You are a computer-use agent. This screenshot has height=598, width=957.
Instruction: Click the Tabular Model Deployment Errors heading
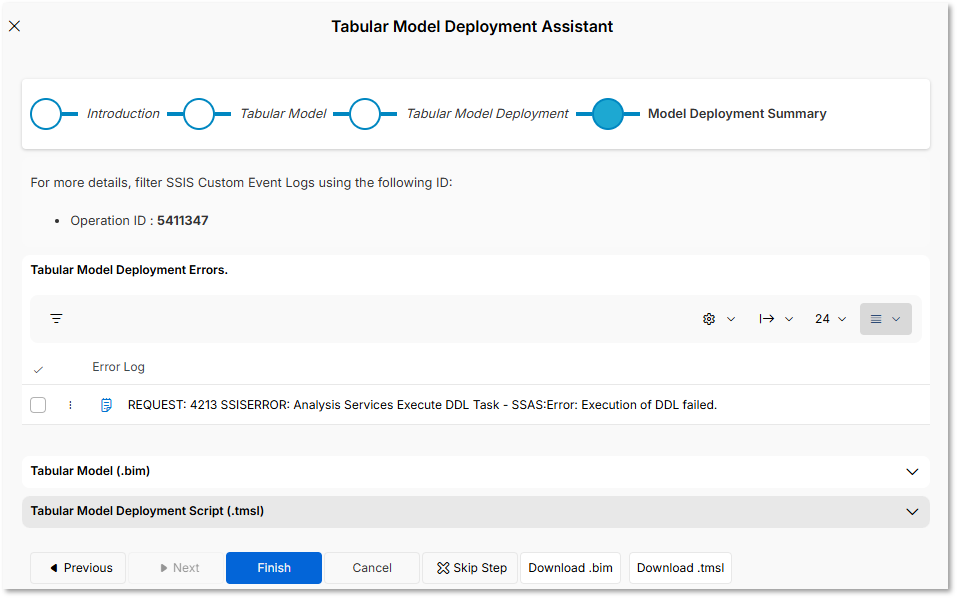coord(129,270)
